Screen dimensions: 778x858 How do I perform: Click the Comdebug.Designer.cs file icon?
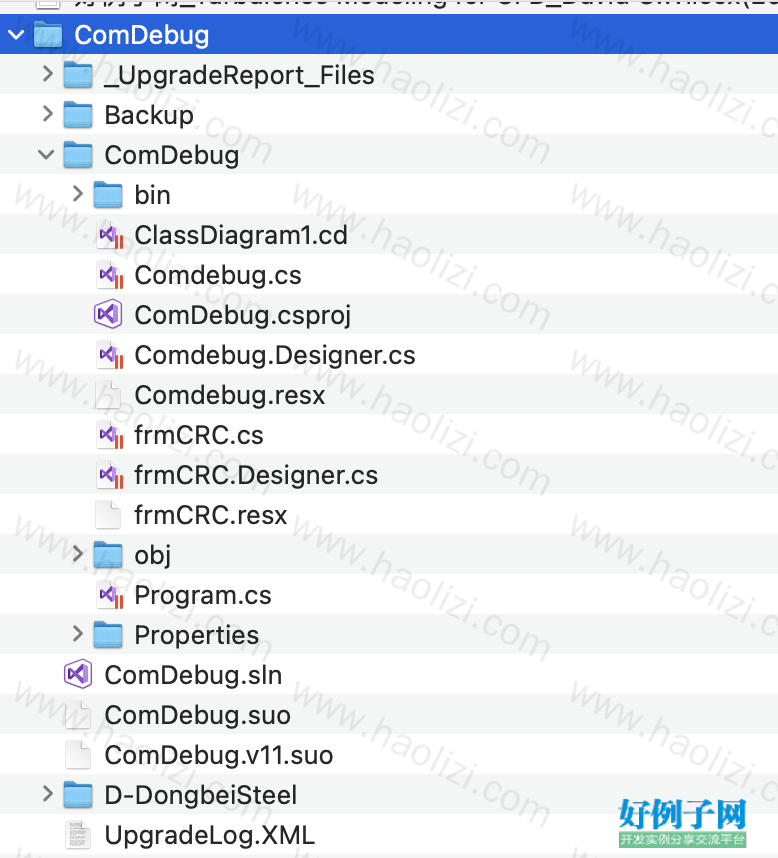(109, 356)
